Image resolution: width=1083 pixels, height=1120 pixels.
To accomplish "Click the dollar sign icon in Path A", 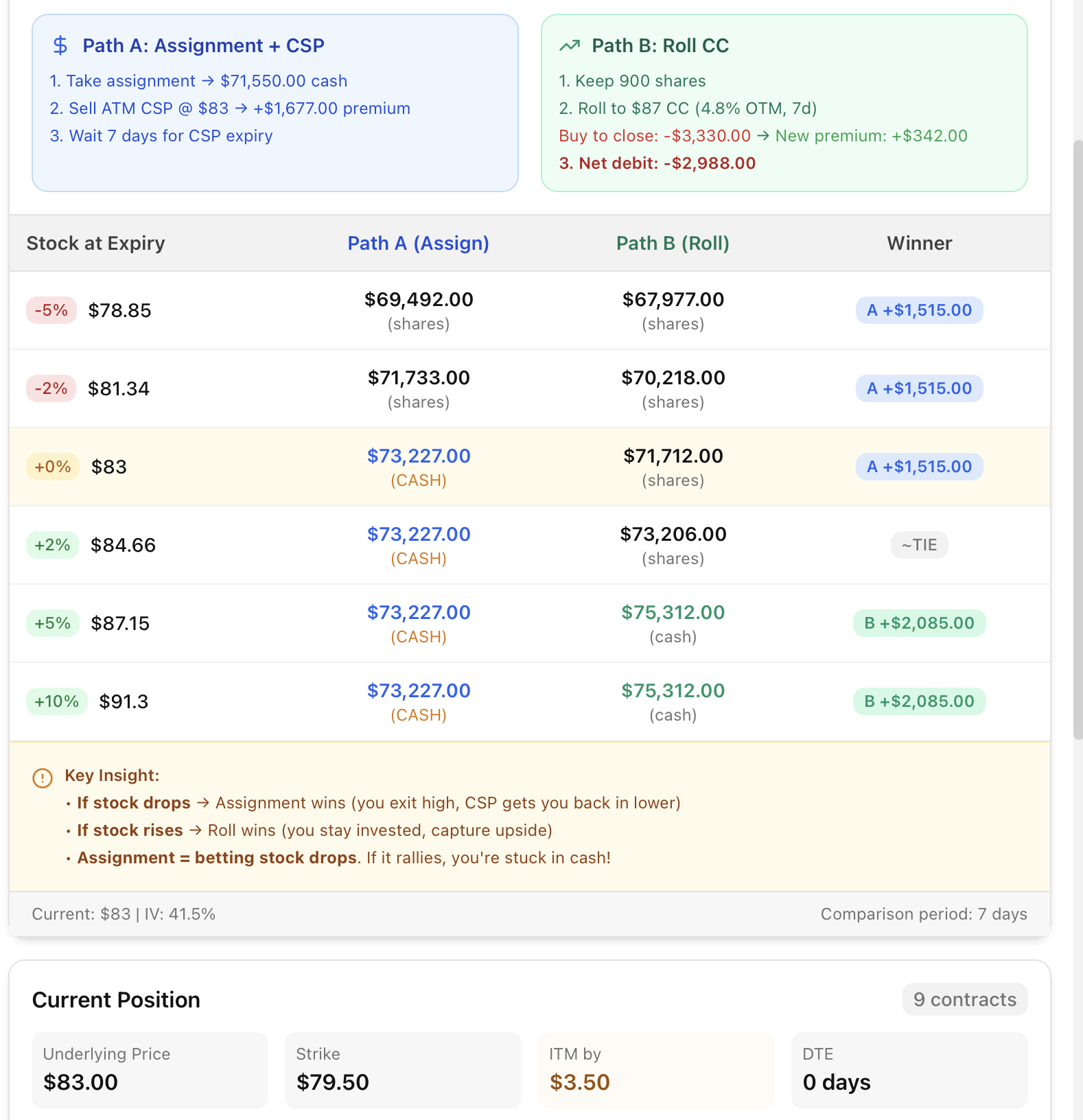I will (x=60, y=45).
